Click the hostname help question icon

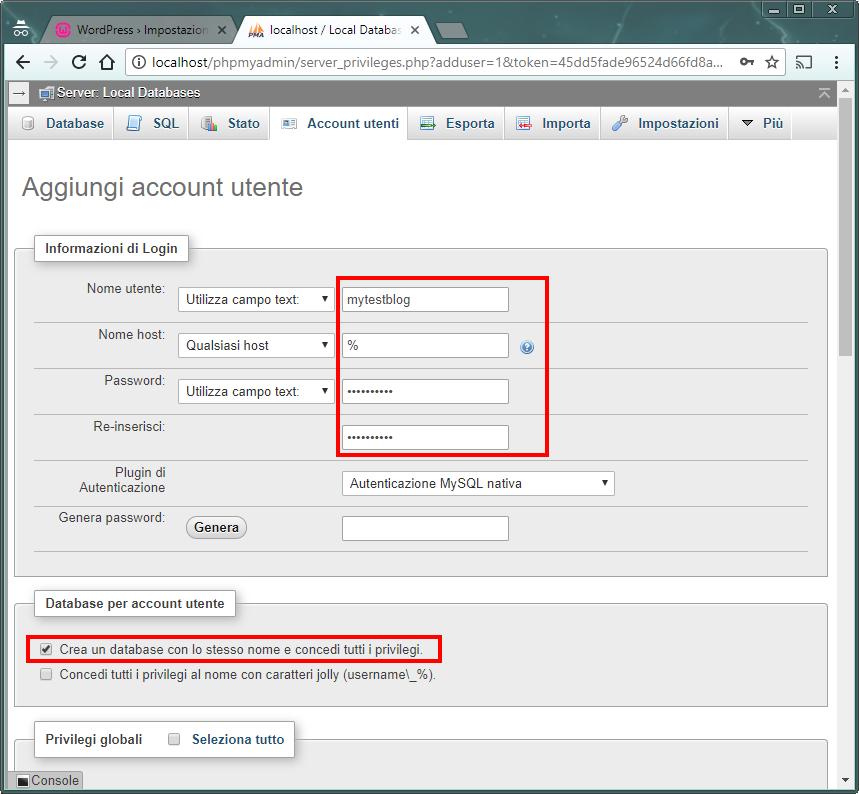[x=527, y=347]
